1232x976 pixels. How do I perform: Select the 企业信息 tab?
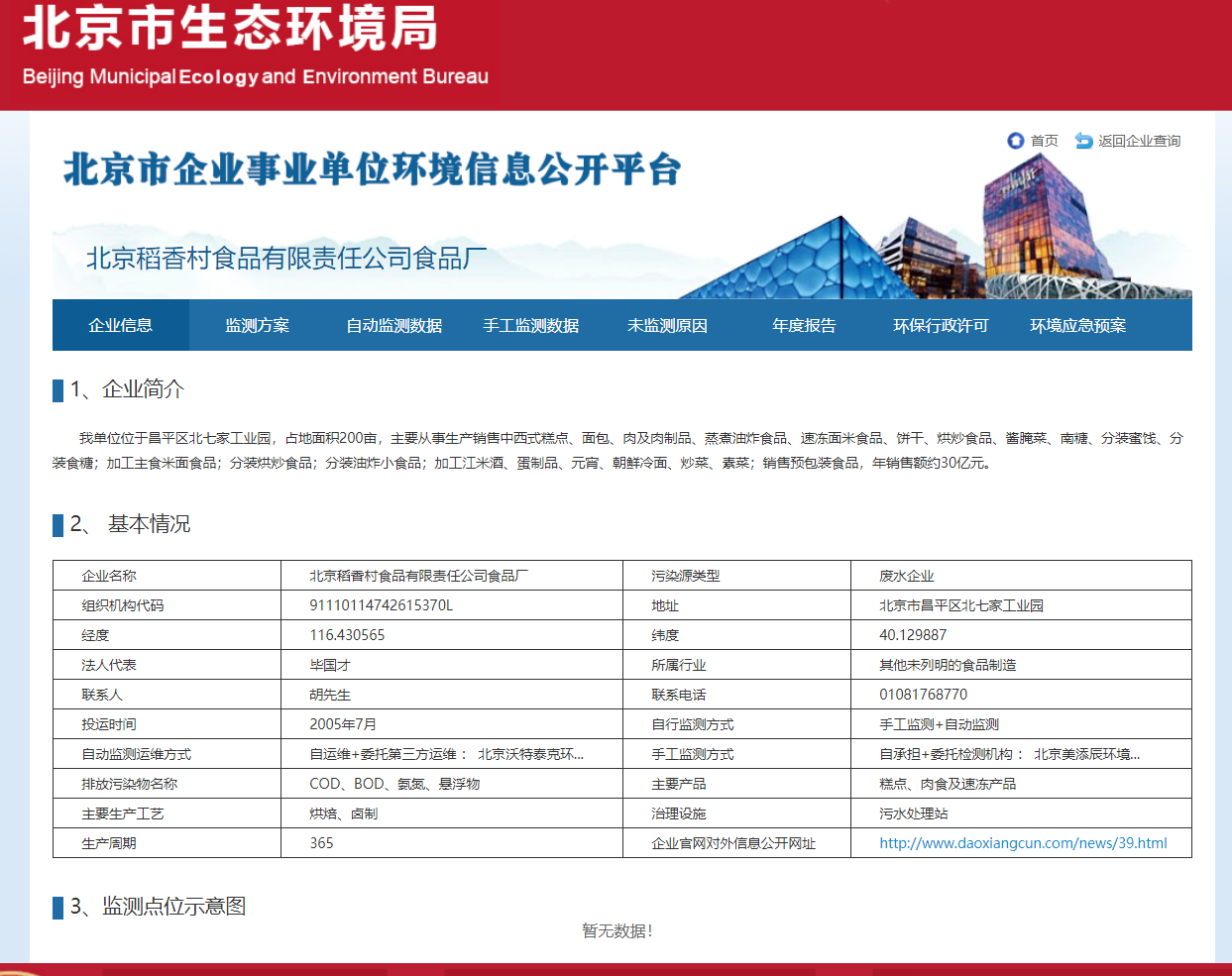tap(121, 325)
